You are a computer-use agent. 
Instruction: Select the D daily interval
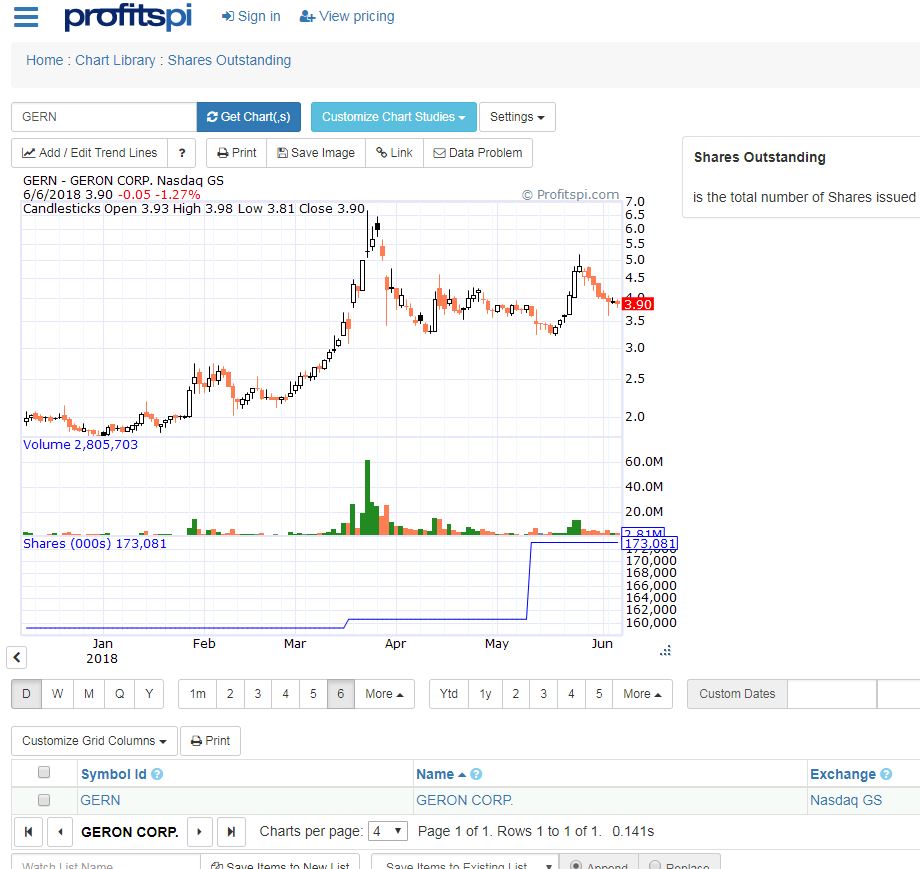pos(26,694)
